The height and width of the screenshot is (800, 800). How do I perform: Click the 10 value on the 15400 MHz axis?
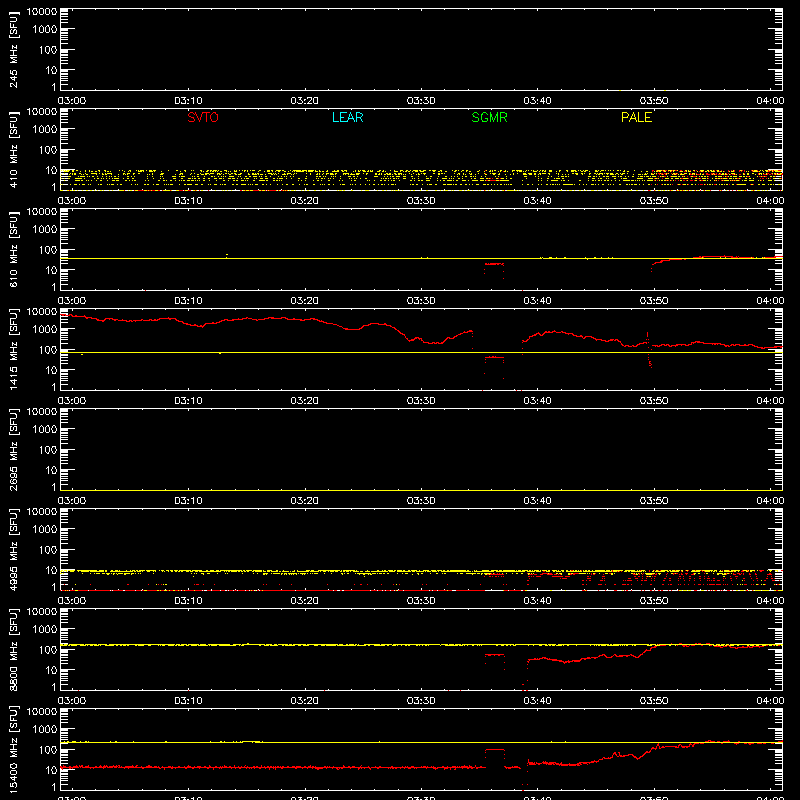tap(51, 770)
